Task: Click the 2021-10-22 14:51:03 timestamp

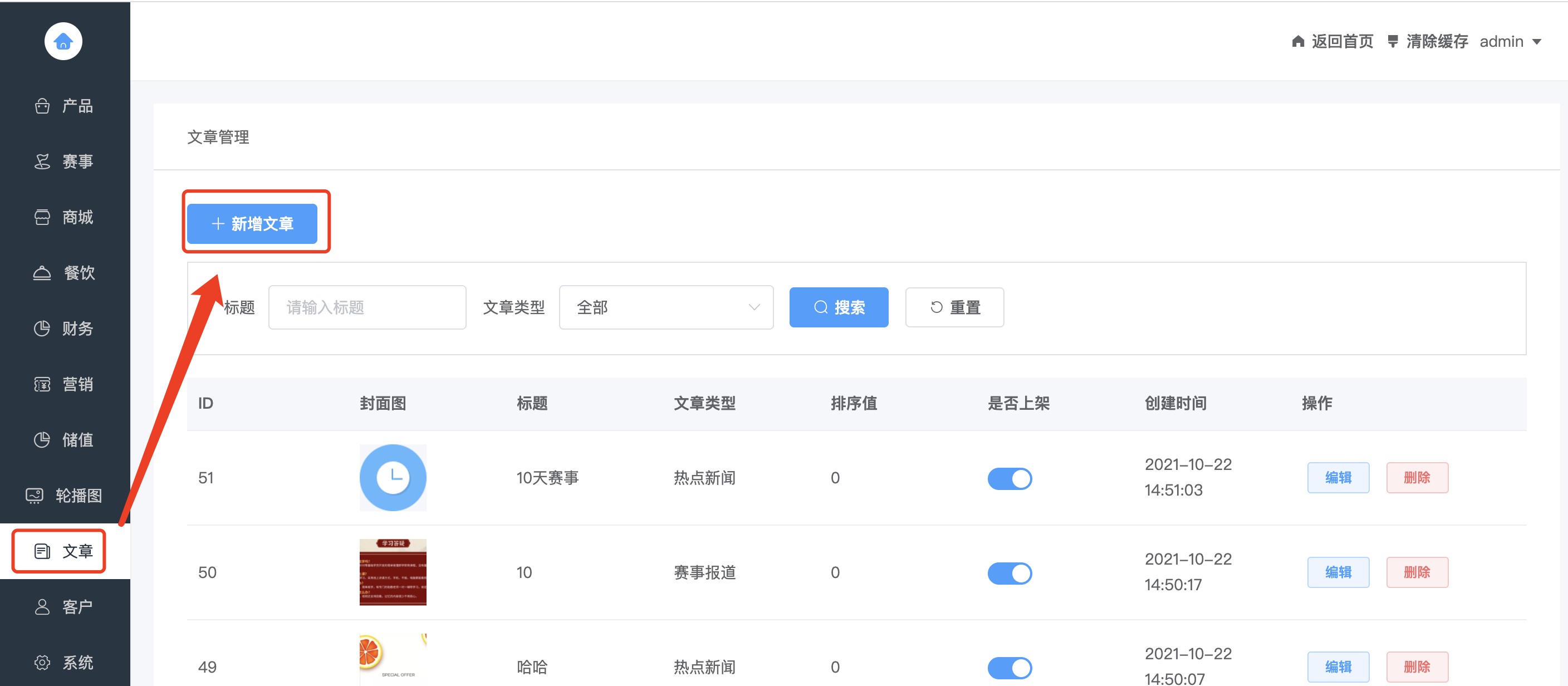Action: [1188, 477]
